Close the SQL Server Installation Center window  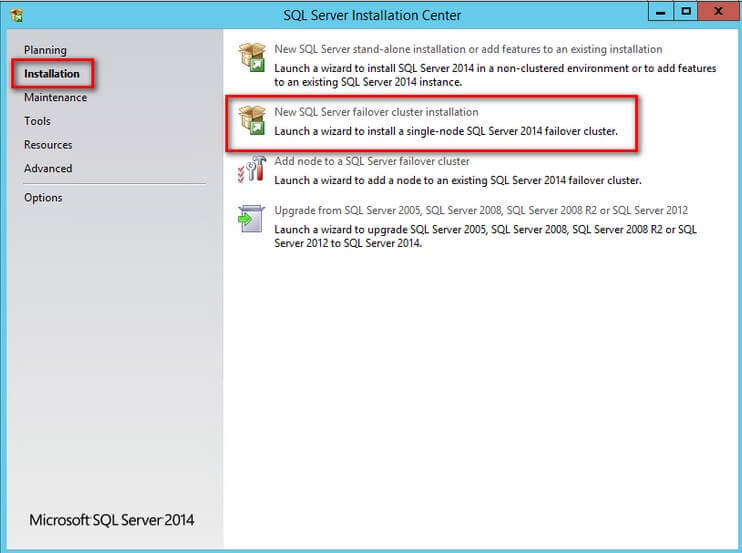click(x=718, y=11)
